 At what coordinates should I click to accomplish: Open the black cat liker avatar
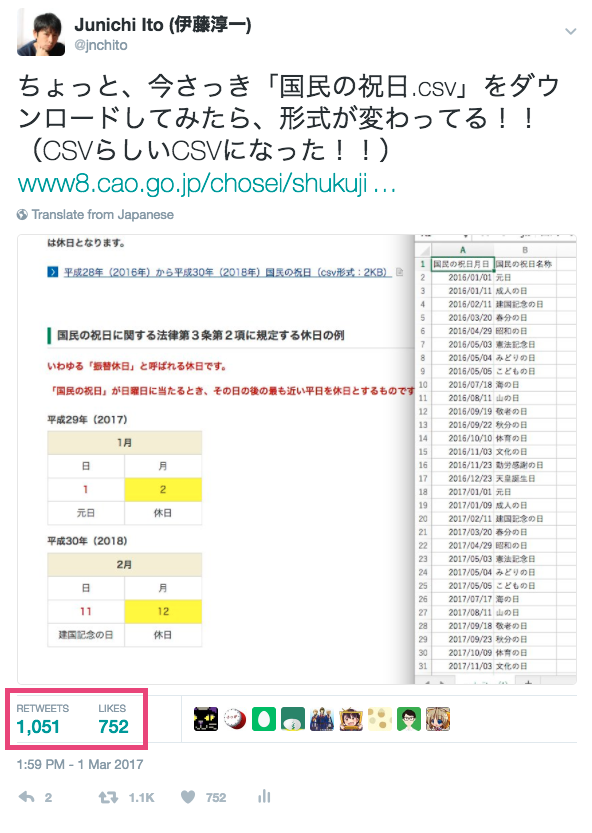tap(206, 719)
